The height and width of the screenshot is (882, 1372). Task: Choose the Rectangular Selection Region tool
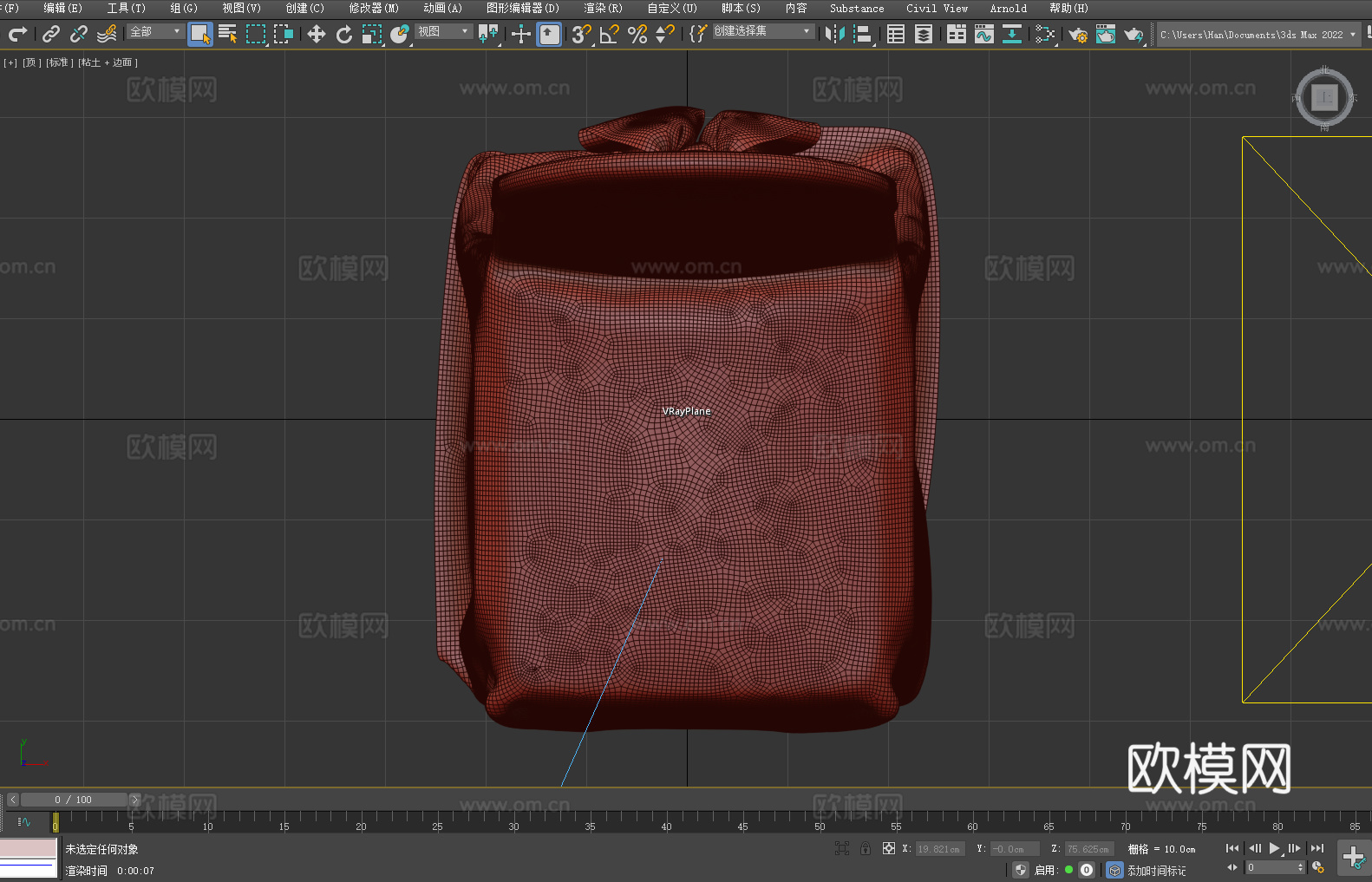coord(256,34)
